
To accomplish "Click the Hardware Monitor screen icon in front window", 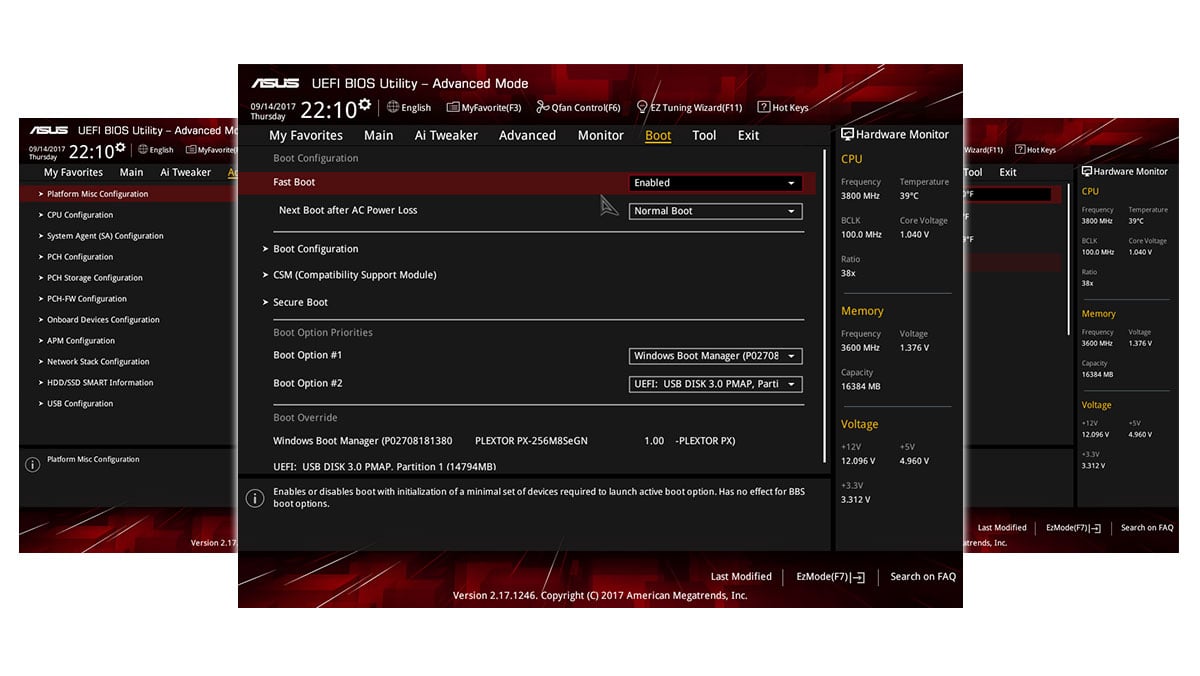I will [847, 134].
